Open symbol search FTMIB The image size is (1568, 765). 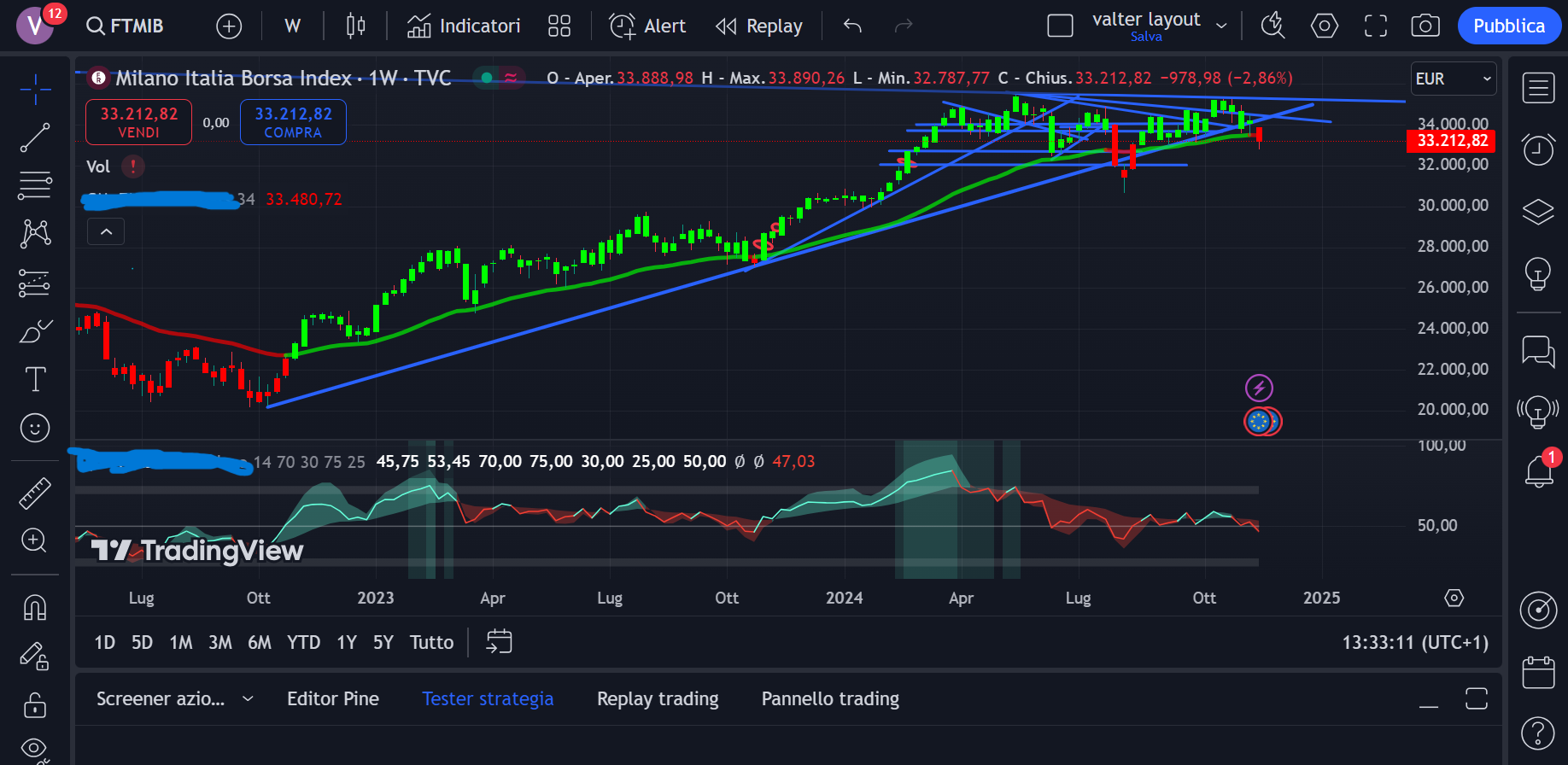click(125, 26)
